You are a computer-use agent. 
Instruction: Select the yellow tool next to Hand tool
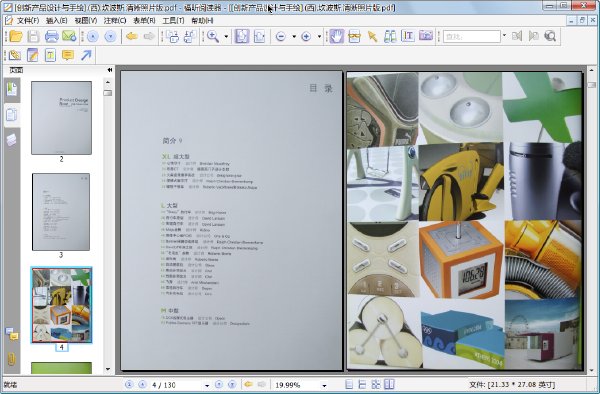pos(354,36)
